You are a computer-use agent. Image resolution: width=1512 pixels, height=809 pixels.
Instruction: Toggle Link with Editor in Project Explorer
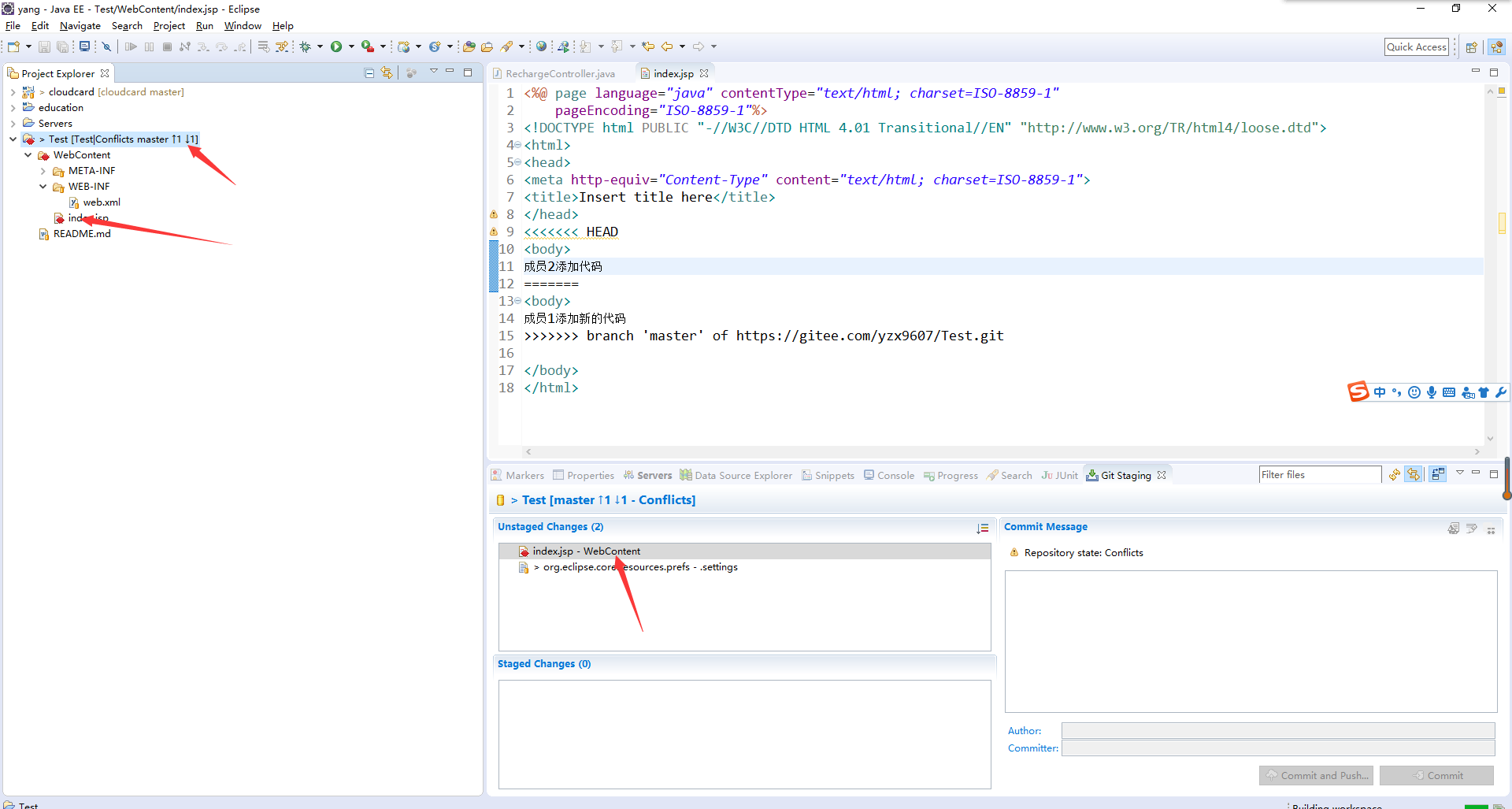387,72
